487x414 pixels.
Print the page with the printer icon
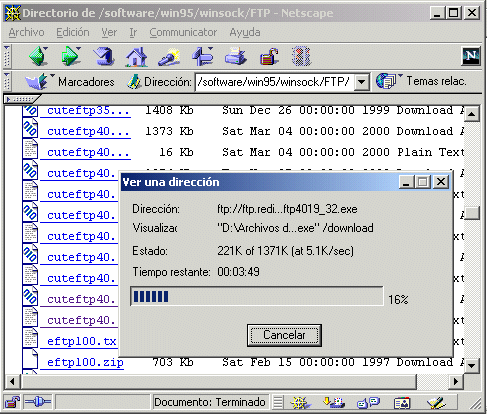click(235, 56)
